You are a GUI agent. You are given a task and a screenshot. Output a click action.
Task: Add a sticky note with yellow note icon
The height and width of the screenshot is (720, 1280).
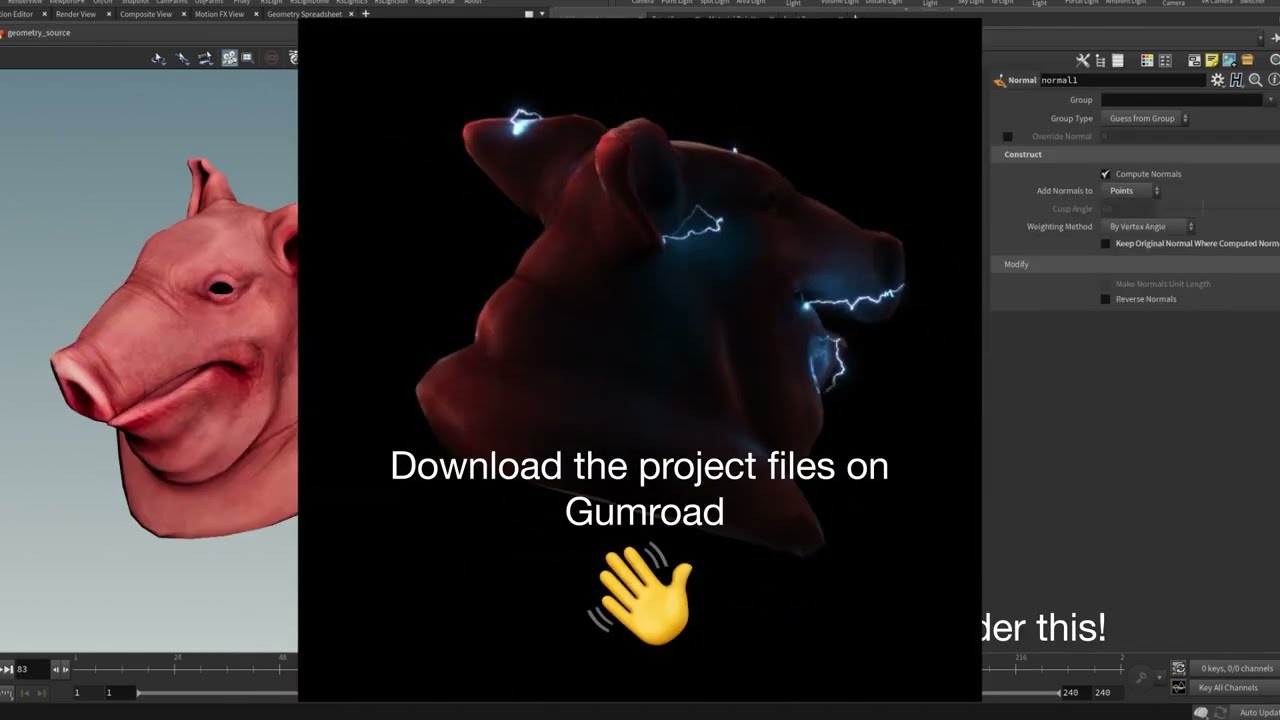point(1211,61)
